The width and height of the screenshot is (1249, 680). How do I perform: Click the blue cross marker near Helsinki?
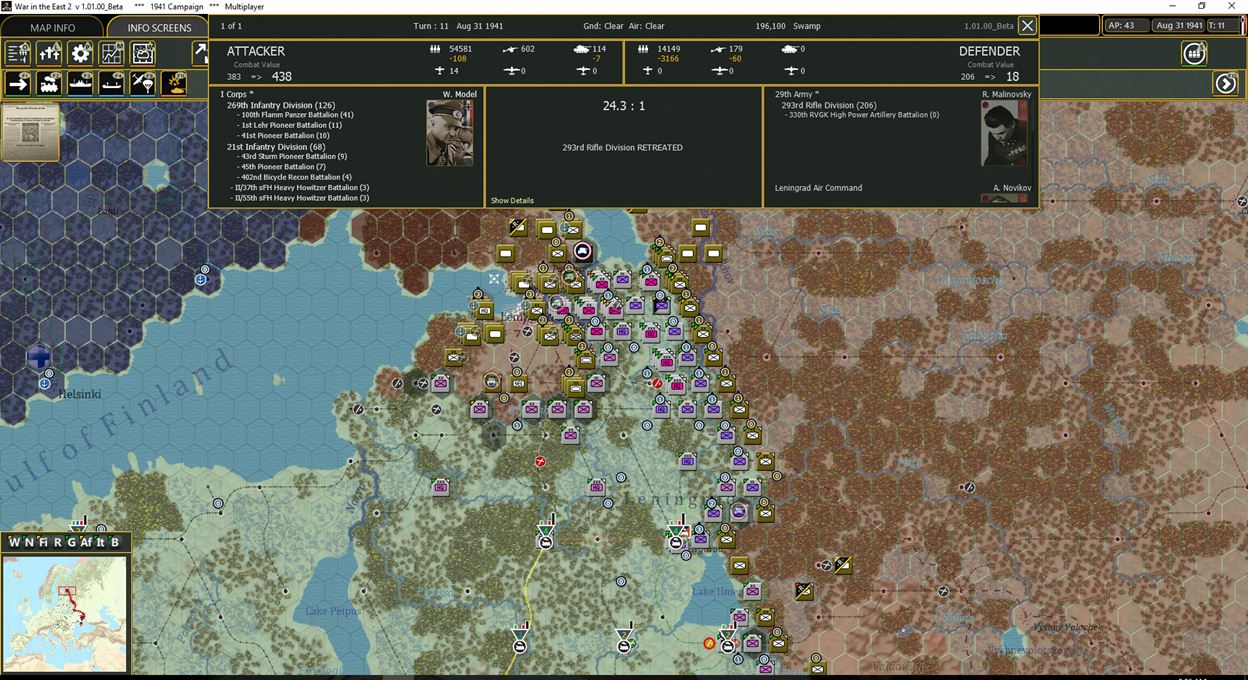click(40, 356)
